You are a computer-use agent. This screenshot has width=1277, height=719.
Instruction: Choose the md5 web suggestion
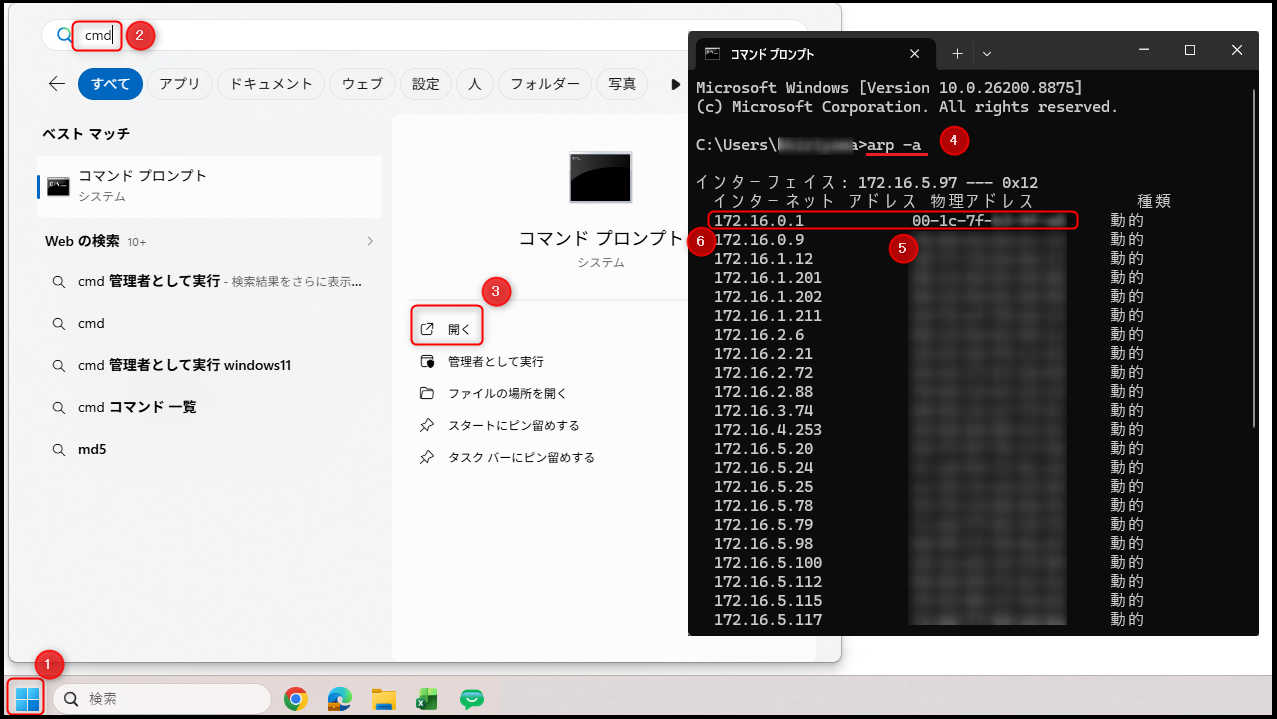coord(209,449)
